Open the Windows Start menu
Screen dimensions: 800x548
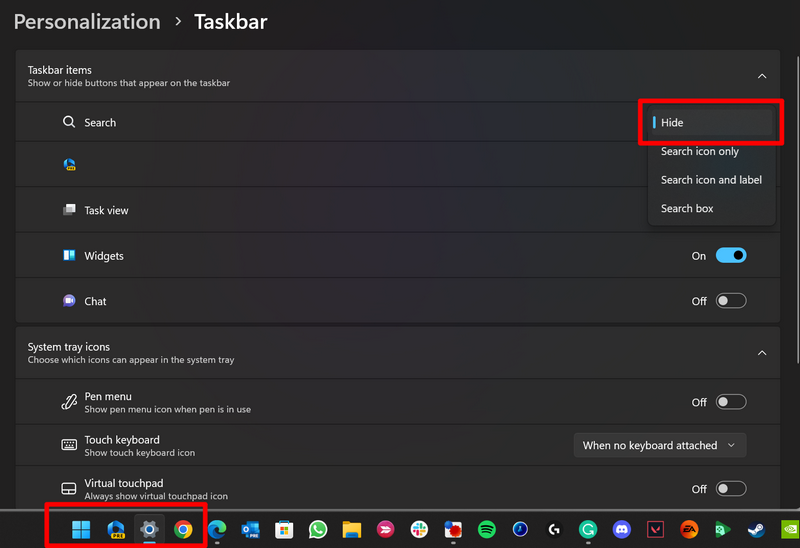coord(80,529)
